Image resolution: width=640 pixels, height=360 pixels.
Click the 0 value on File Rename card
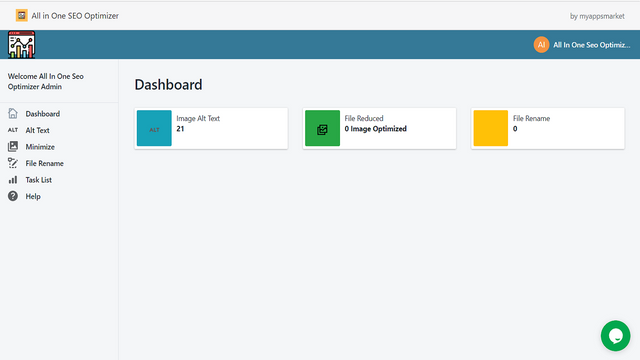click(x=515, y=129)
